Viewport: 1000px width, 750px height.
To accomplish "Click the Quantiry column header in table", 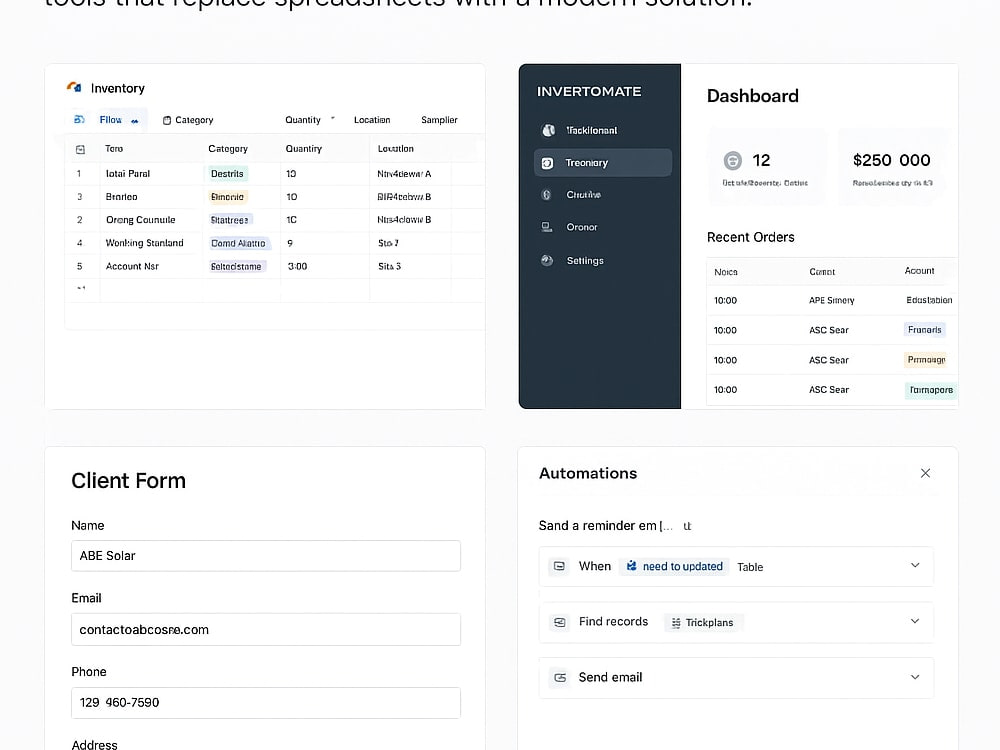I will click(x=304, y=149).
